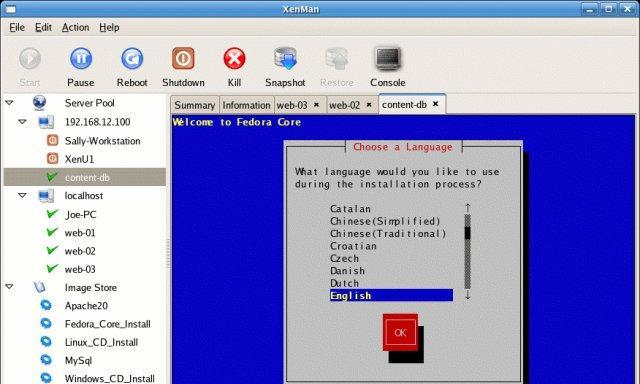Click the grayed-out Restore icon
Image resolution: width=640 pixels, height=384 pixels.
337,58
